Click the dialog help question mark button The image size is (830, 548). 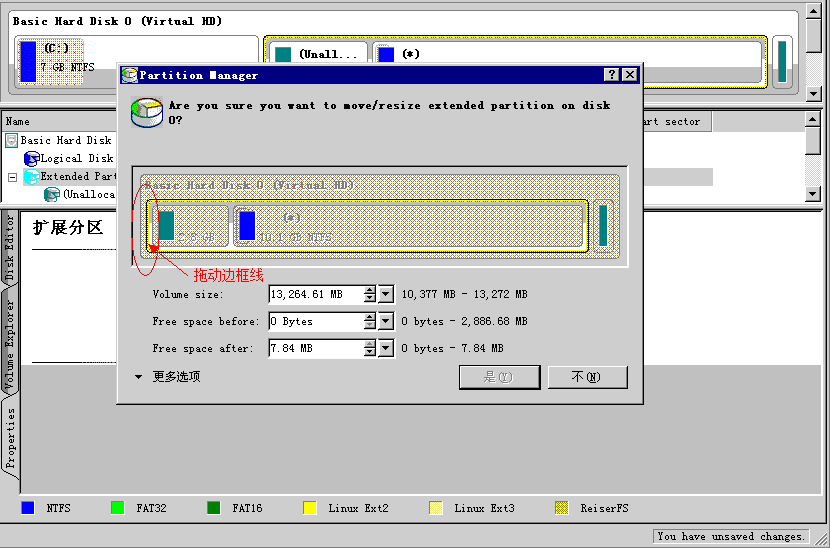tap(611, 75)
